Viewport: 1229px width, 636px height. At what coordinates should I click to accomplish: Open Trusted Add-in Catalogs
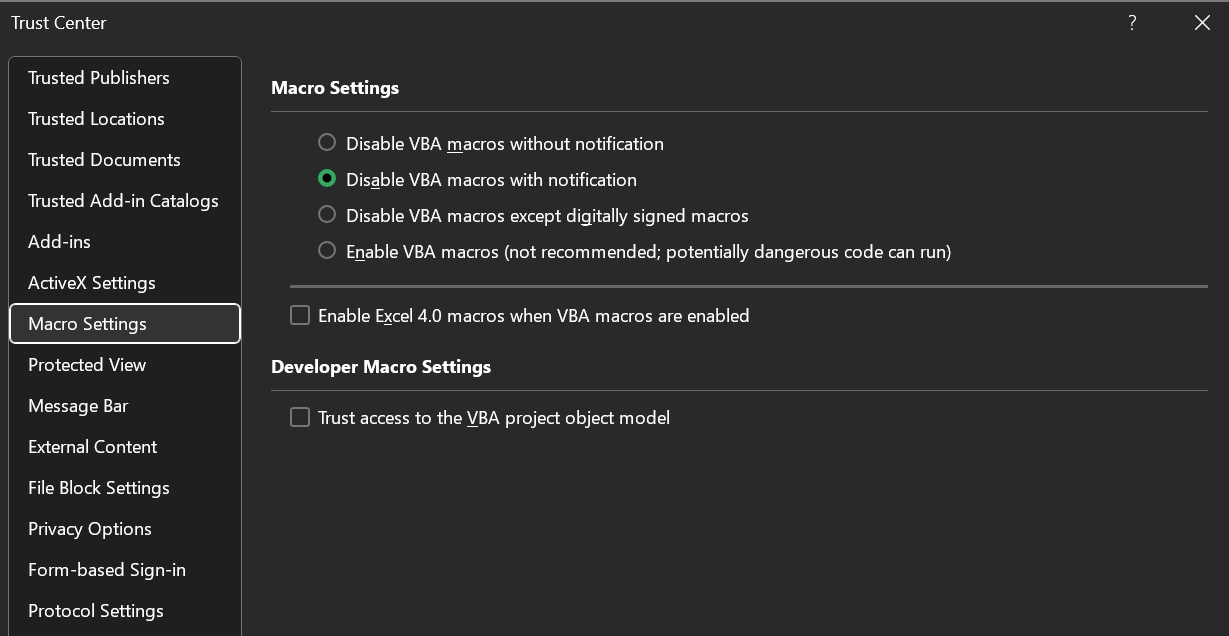coord(123,201)
